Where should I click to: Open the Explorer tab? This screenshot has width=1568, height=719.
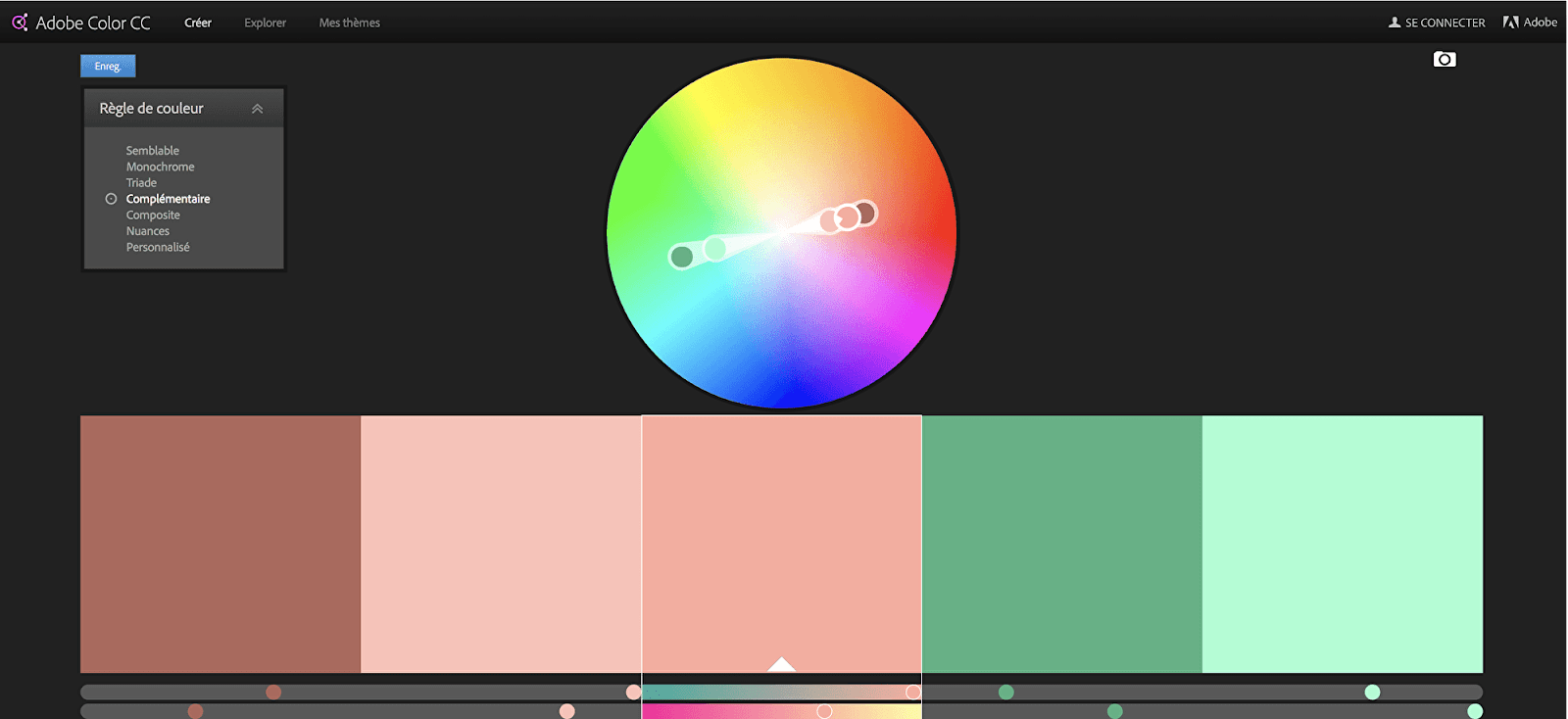[266, 23]
